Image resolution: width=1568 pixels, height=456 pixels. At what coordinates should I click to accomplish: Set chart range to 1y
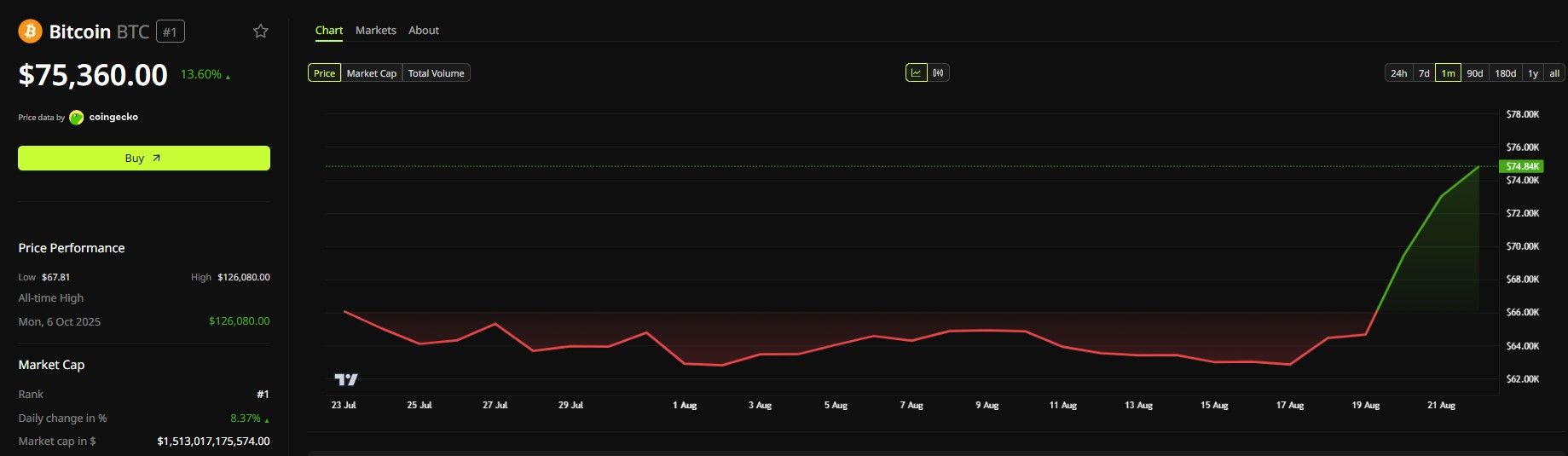click(1533, 73)
